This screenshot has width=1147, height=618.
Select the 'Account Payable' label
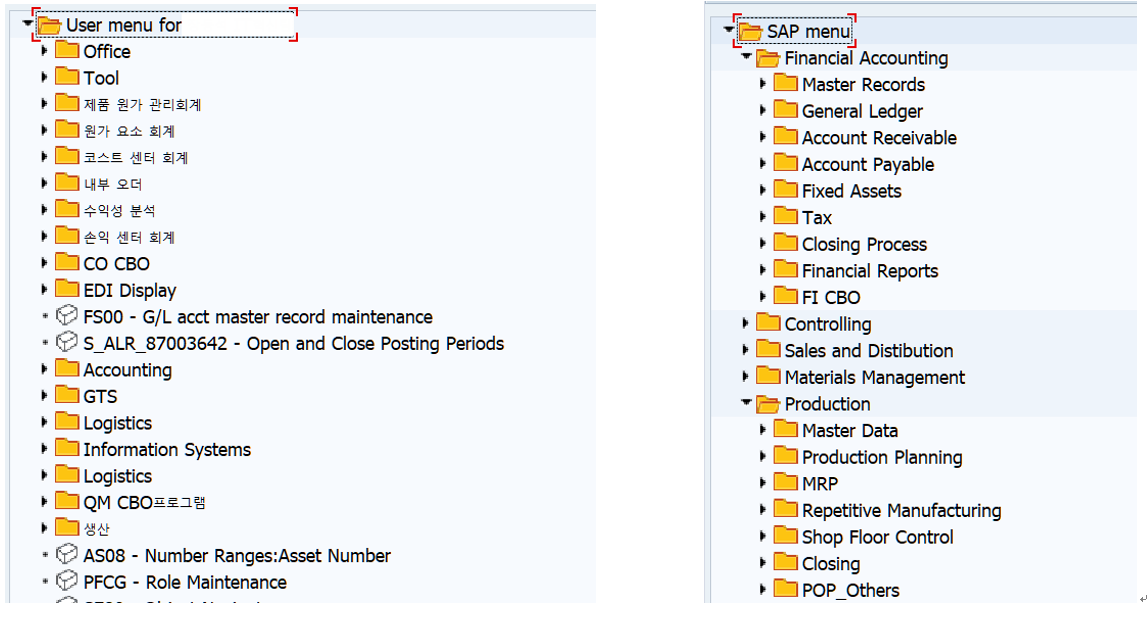click(868, 165)
